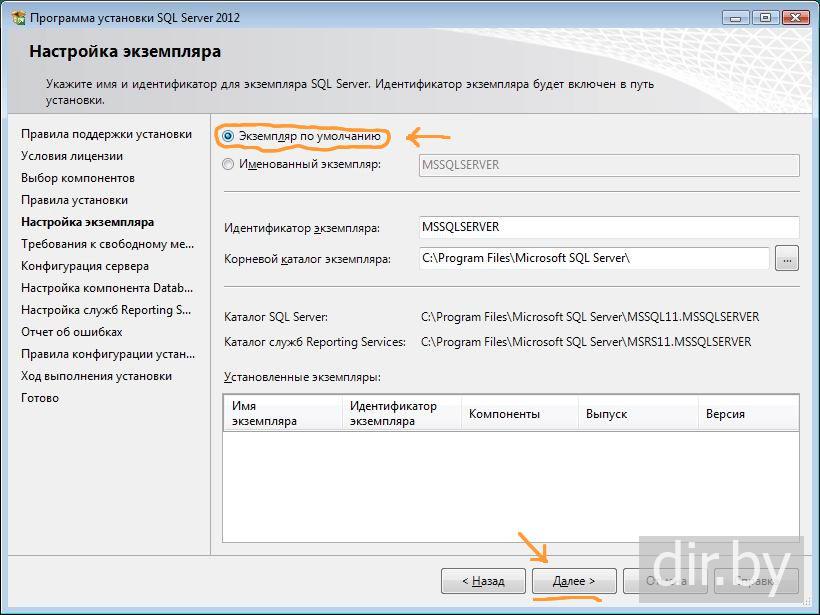
Task: Minimize the SQL Server setup window
Action: [x=740, y=16]
